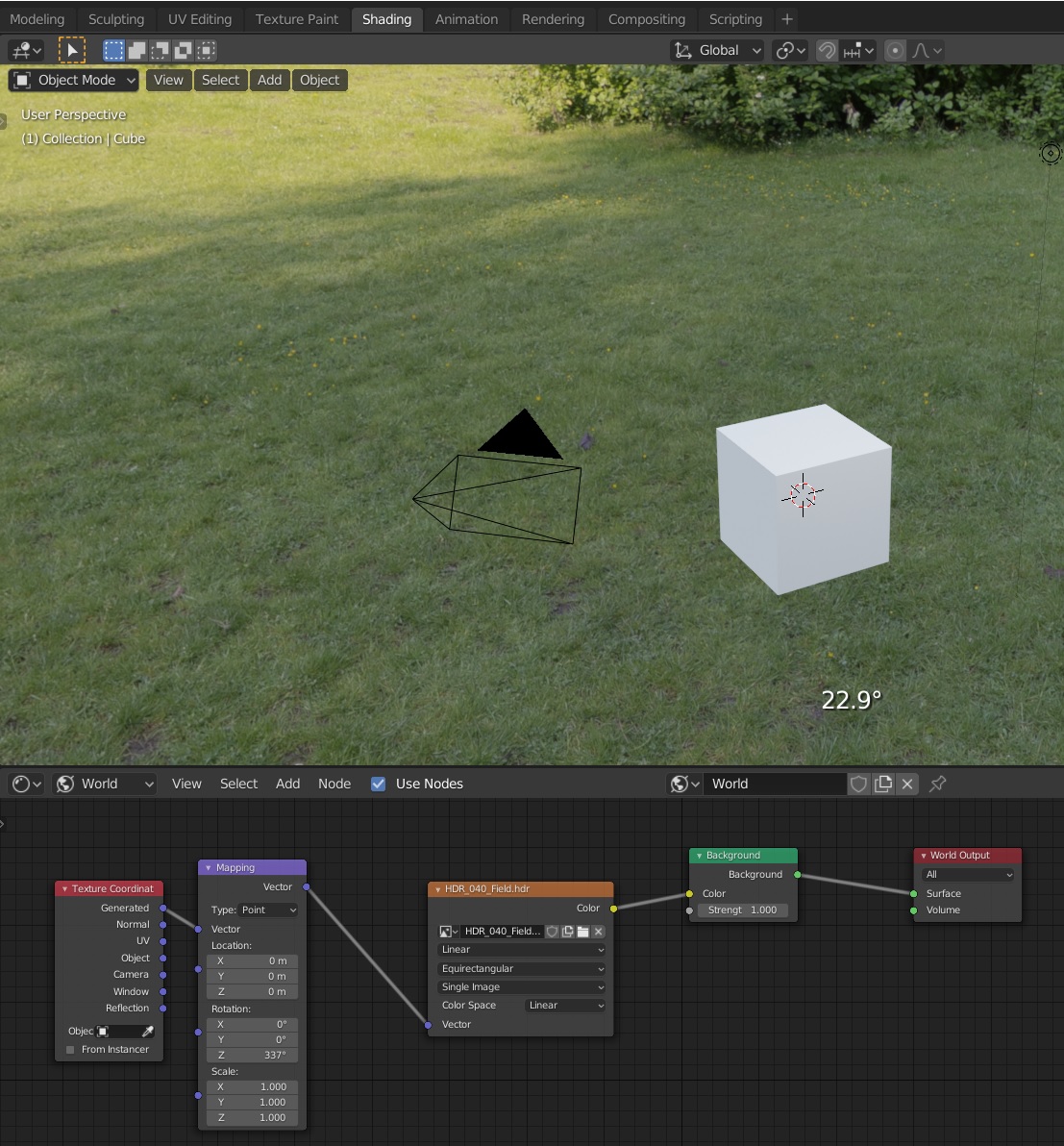The height and width of the screenshot is (1146, 1064).
Task: Click the new image duplicate icon on HDR node
Action: pos(567,931)
